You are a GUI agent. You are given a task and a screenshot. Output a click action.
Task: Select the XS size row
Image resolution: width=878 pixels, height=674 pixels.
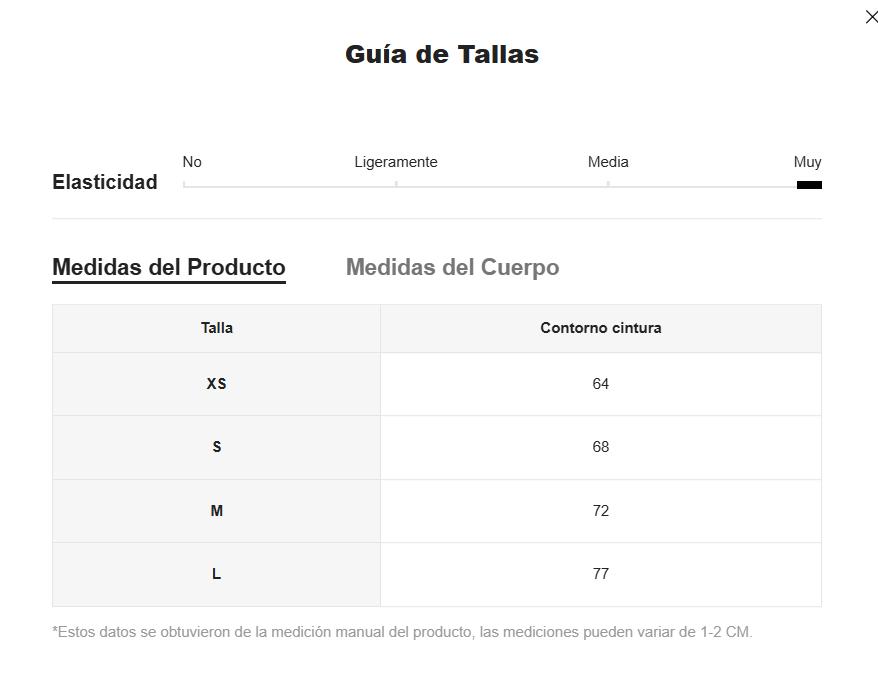pos(437,384)
